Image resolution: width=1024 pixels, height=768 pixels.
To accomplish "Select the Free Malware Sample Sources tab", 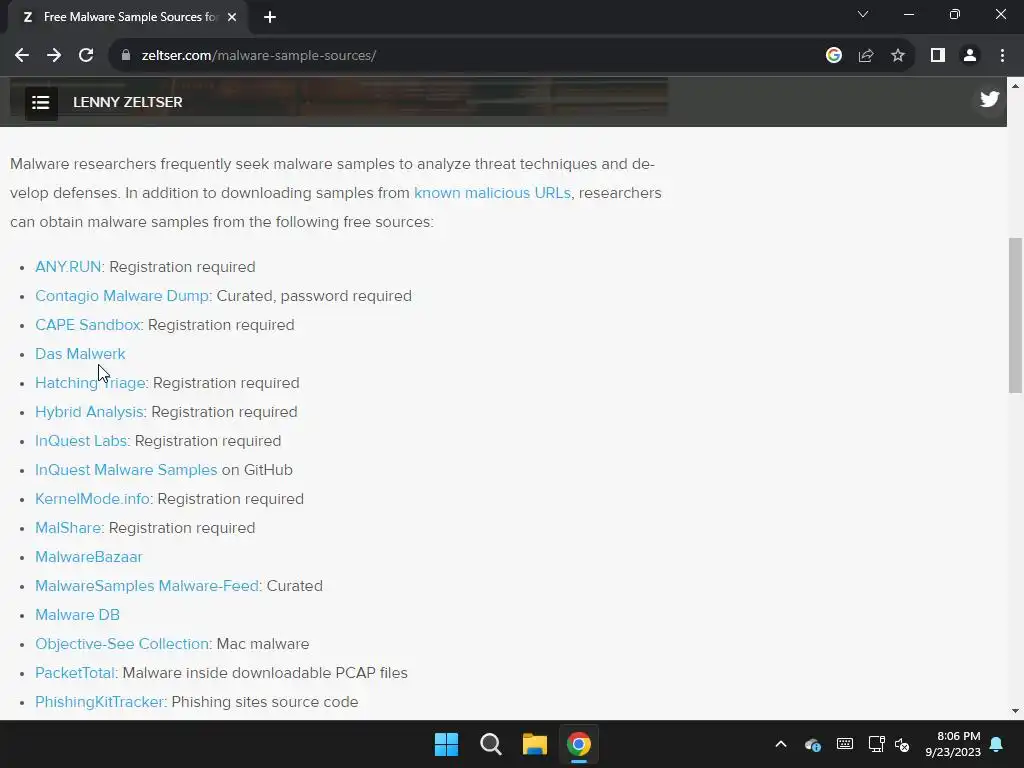I will [x=129, y=17].
